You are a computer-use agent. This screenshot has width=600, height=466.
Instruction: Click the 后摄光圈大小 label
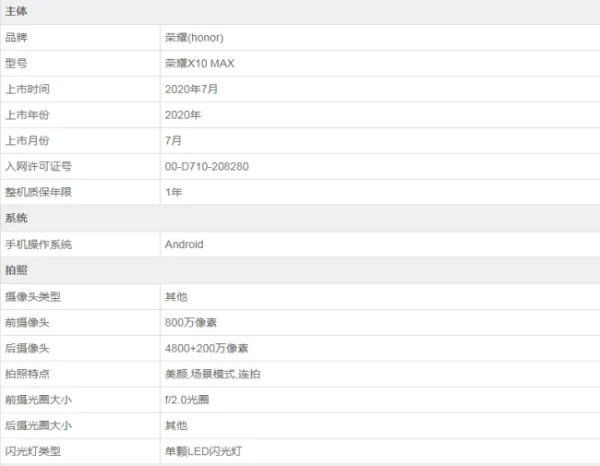click(38, 425)
